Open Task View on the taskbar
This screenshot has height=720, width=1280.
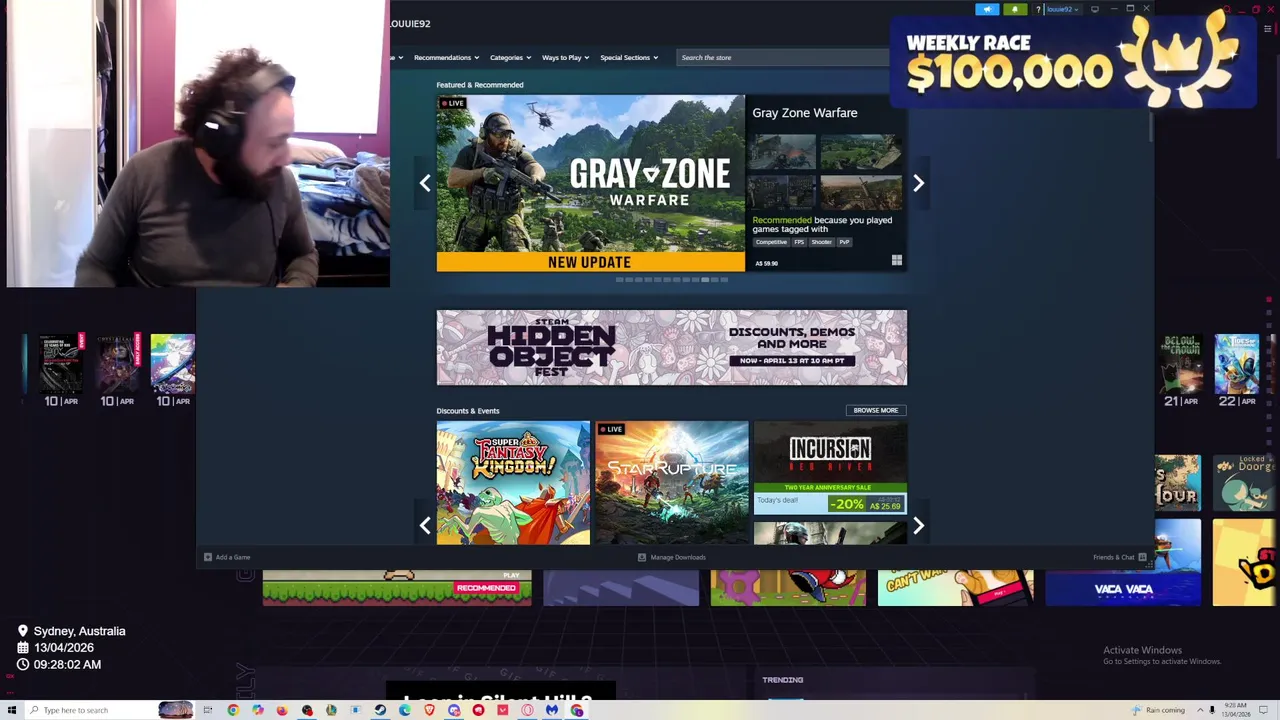(x=208, y=710)
